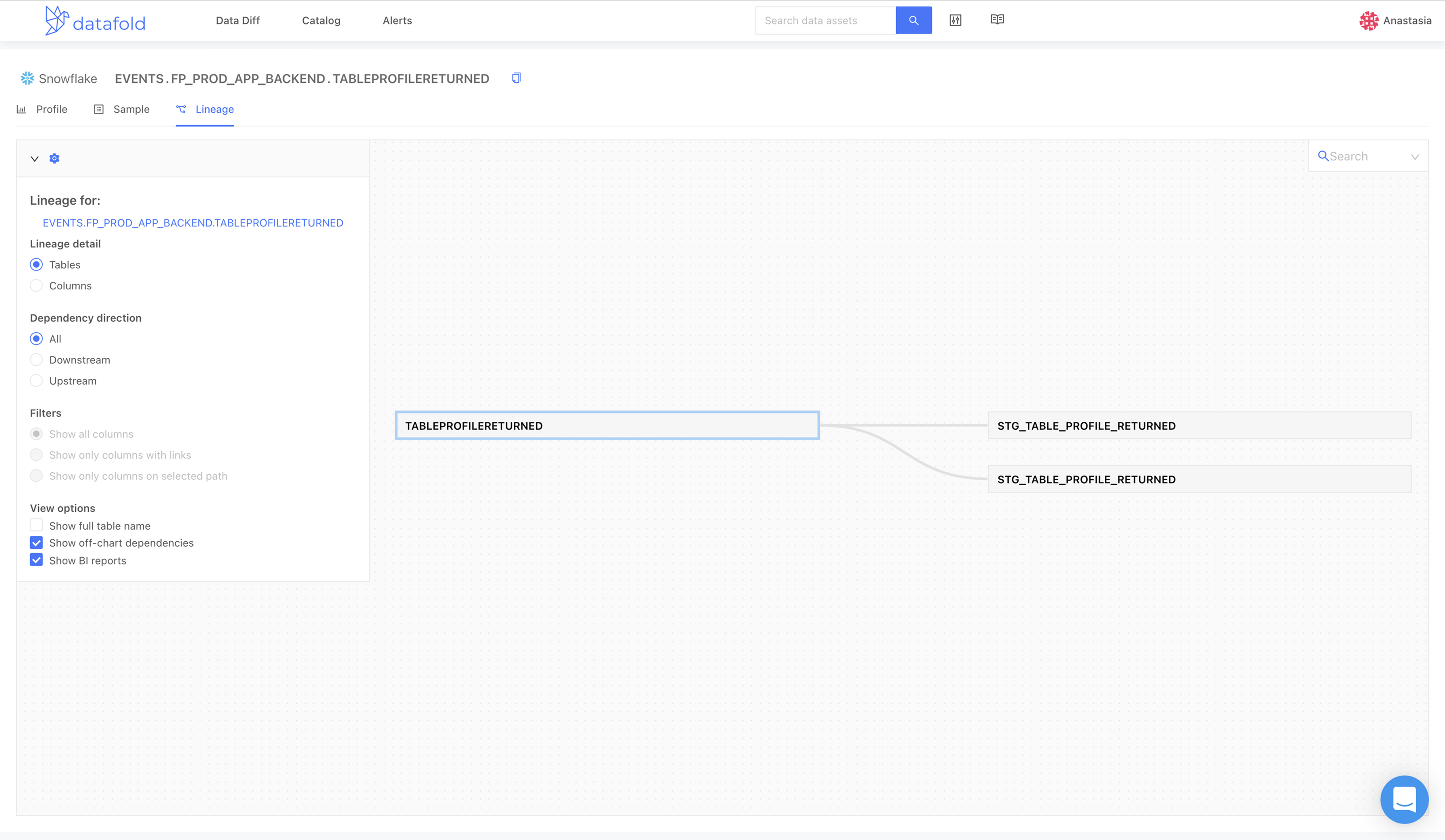The image size is (1445, 840).
Task: Click the Lineage for: heading
Action: click(x=65, y=200)
